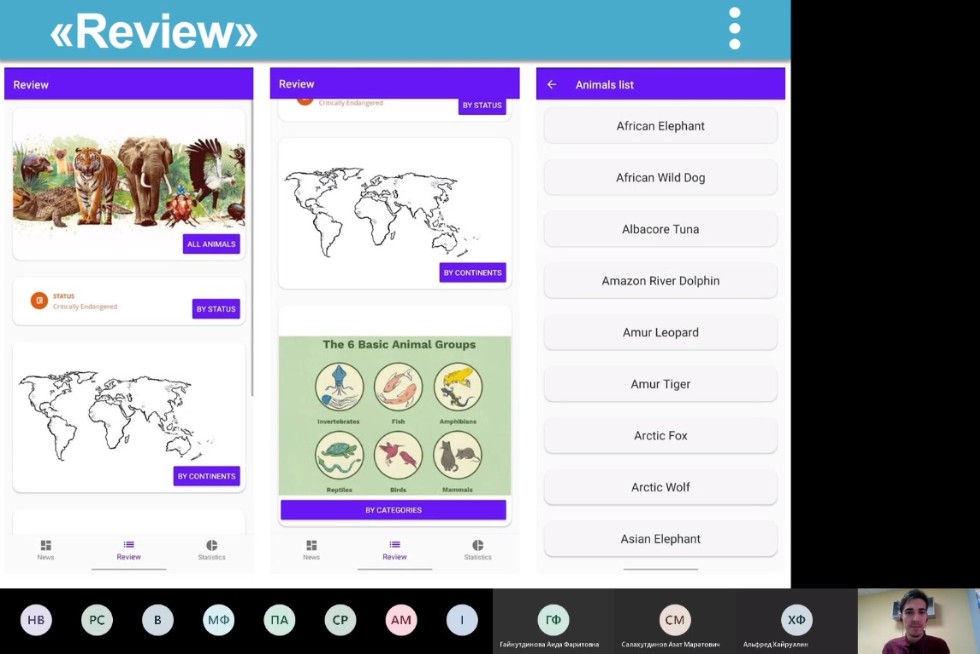Click the НВ participant avatar
The width and height of the screenshot is (980, 654).
pos(36,620)
